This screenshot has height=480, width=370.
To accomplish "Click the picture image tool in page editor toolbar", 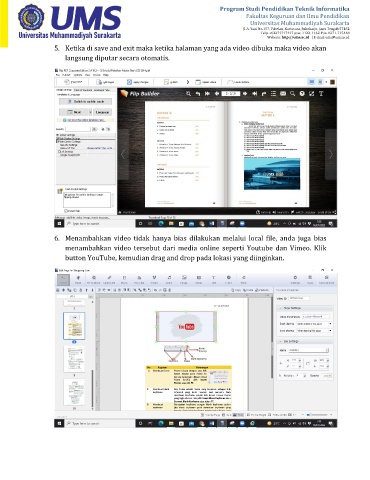I will click(184, 278).
